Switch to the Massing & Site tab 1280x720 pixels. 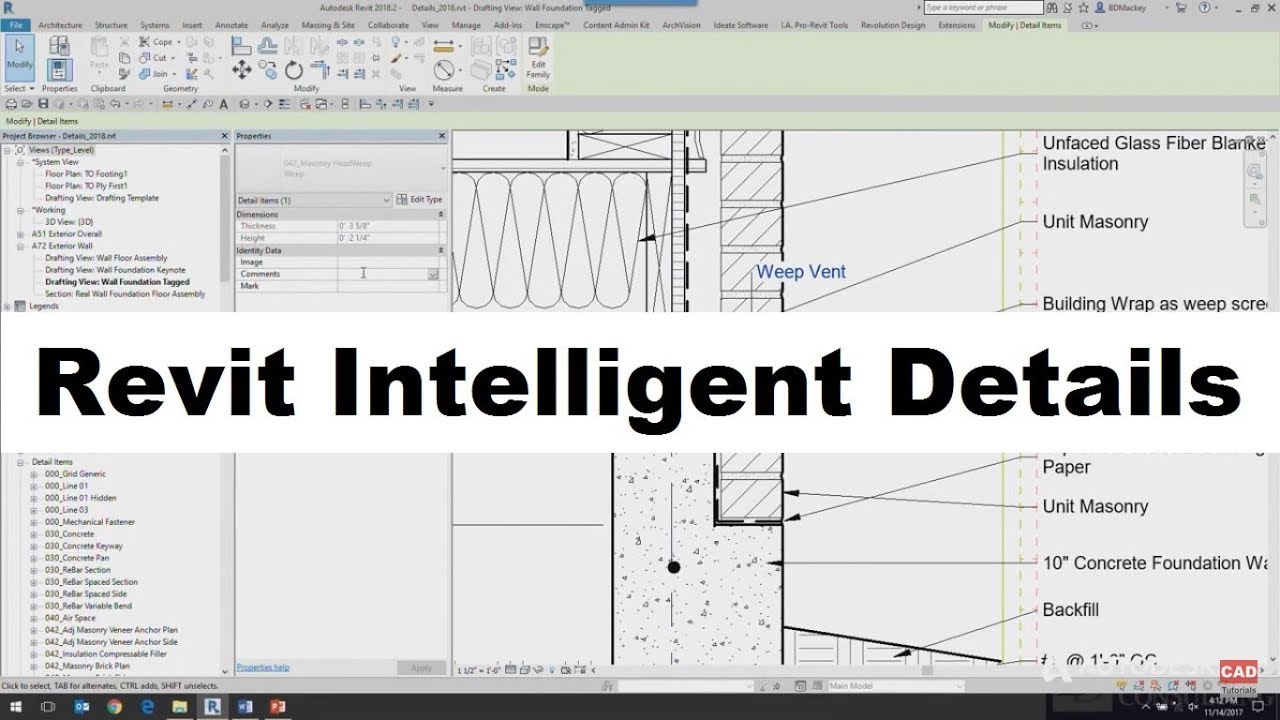[x=328, y=25]
